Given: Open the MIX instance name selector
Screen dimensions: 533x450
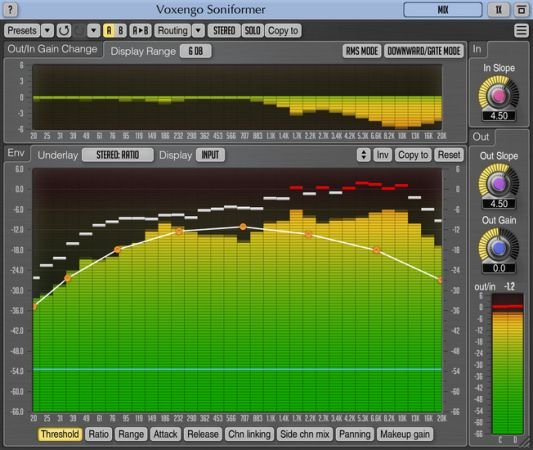Looking at the screenshot, I should click(x=443, y=10).
